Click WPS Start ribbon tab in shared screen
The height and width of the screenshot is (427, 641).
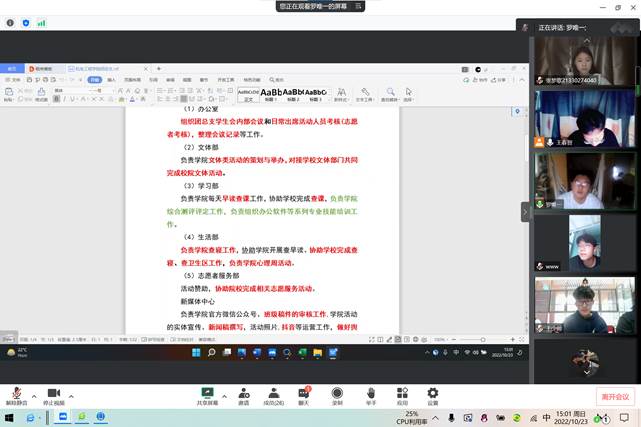pos(95,80)
